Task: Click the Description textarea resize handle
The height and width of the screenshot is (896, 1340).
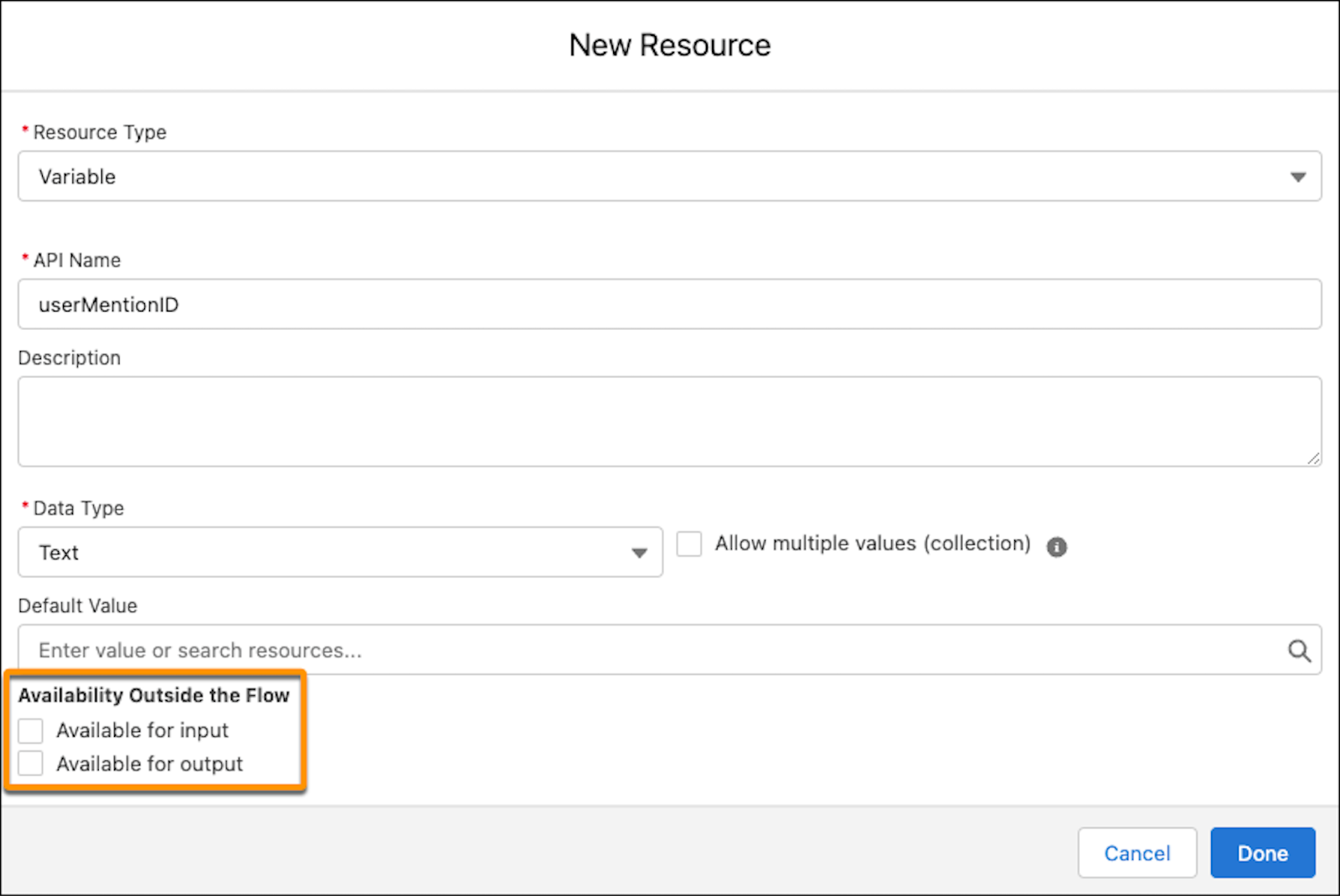Action: coord(1313,460)
